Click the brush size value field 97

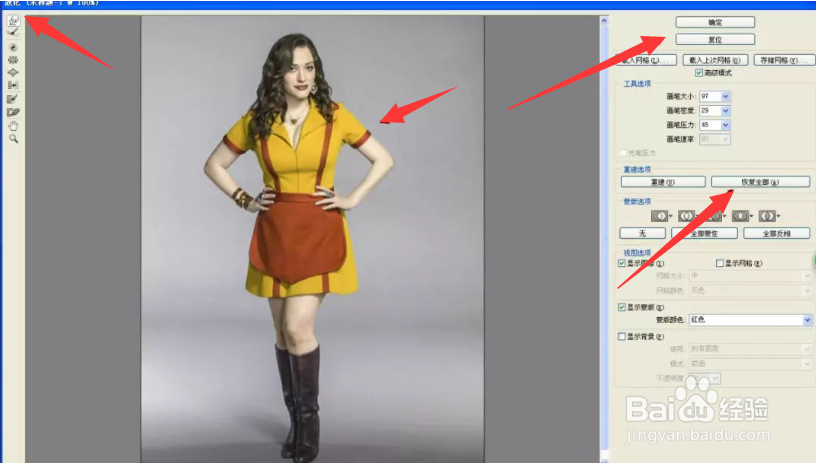pos(710,96)
